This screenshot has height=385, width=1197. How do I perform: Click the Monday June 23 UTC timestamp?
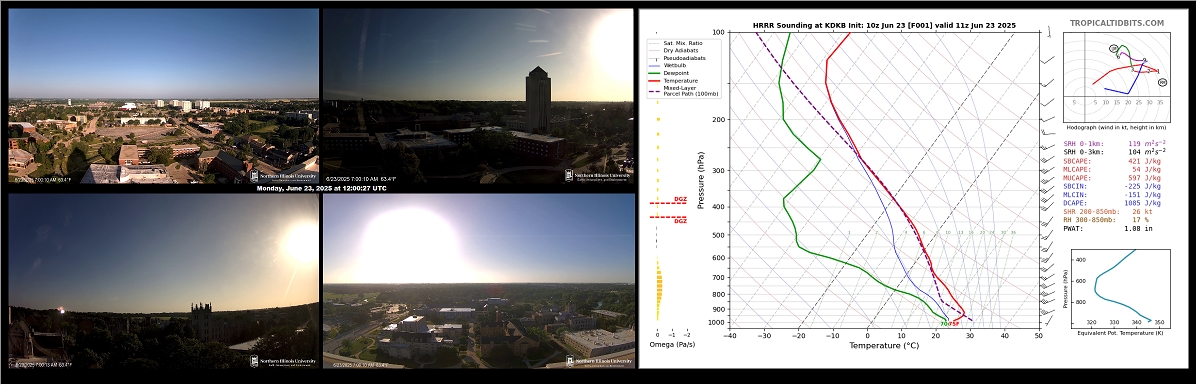click(x=321, y=188)
